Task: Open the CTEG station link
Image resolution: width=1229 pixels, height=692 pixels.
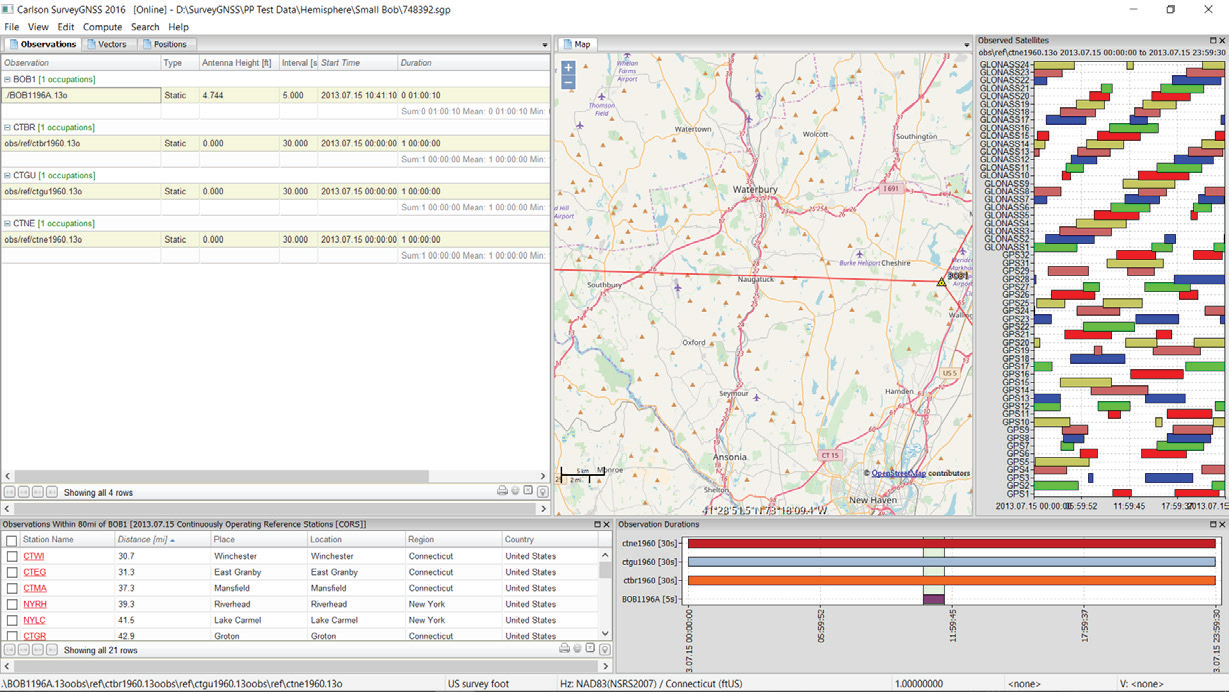Action: coord(34,572)
